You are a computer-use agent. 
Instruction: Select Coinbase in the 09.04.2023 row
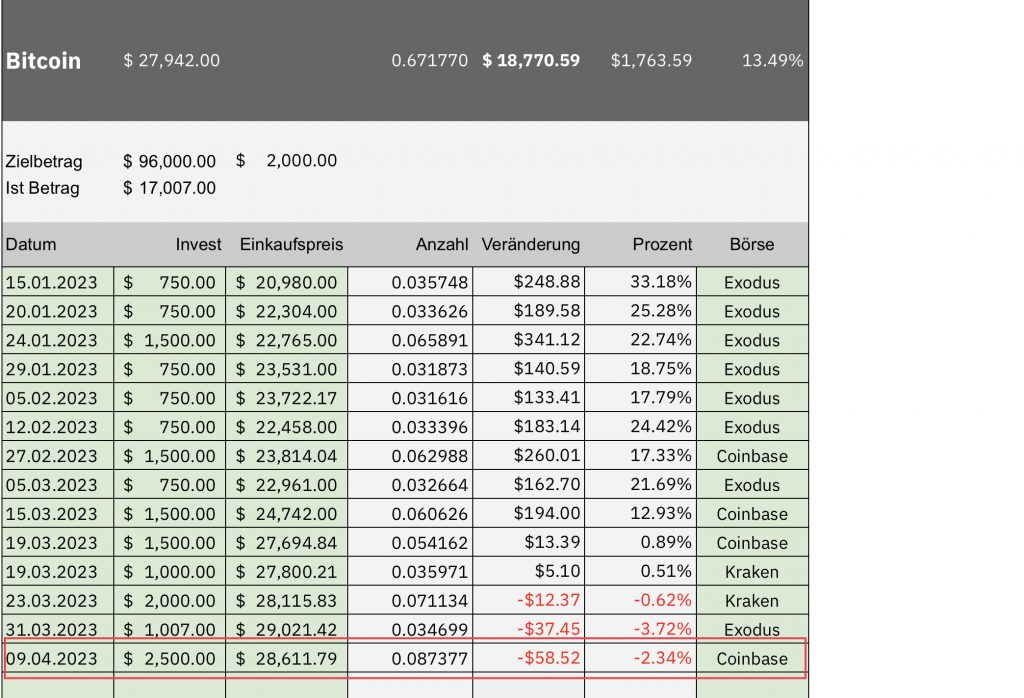[752, 658]
